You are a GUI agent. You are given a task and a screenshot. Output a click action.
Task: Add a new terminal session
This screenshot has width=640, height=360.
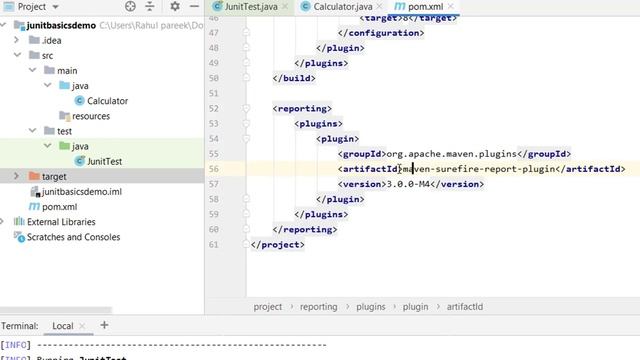tap(104, 325)
